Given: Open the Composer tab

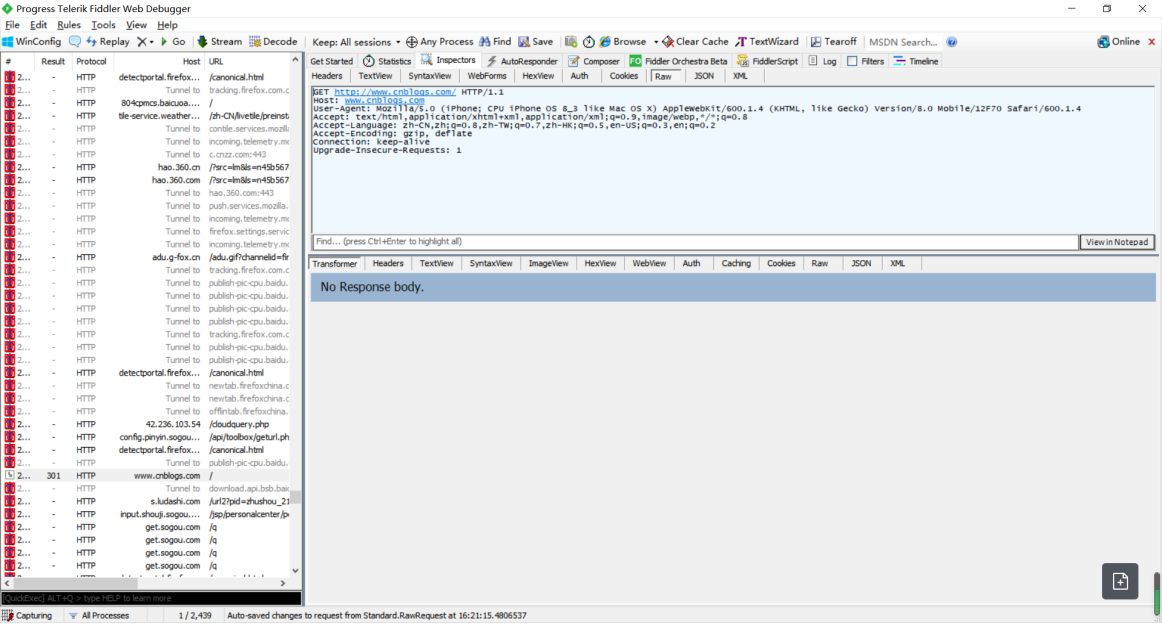Looking at the screenshot, I should click(x=594, y=62).
